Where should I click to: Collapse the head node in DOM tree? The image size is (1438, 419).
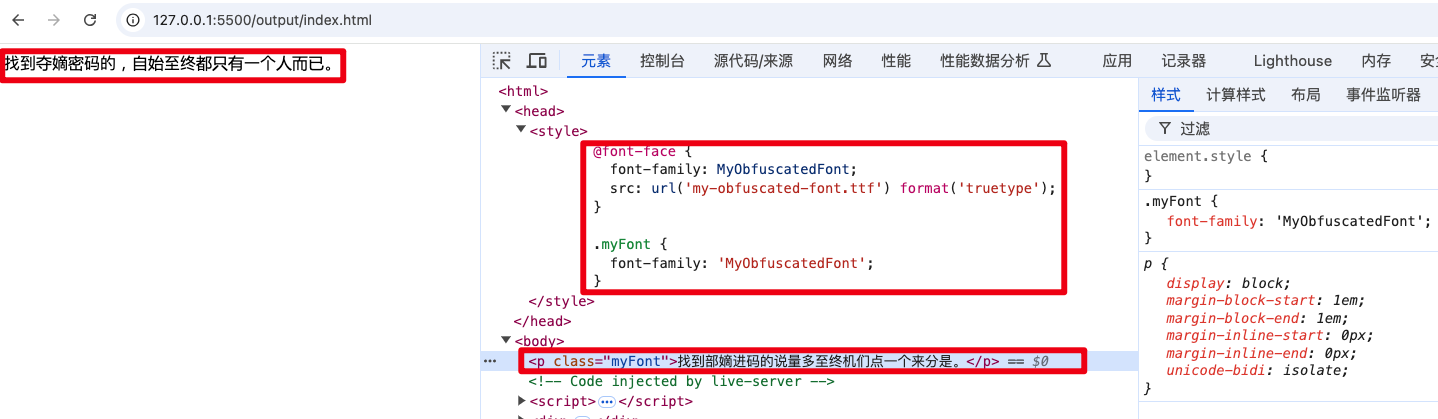point(506,110)
